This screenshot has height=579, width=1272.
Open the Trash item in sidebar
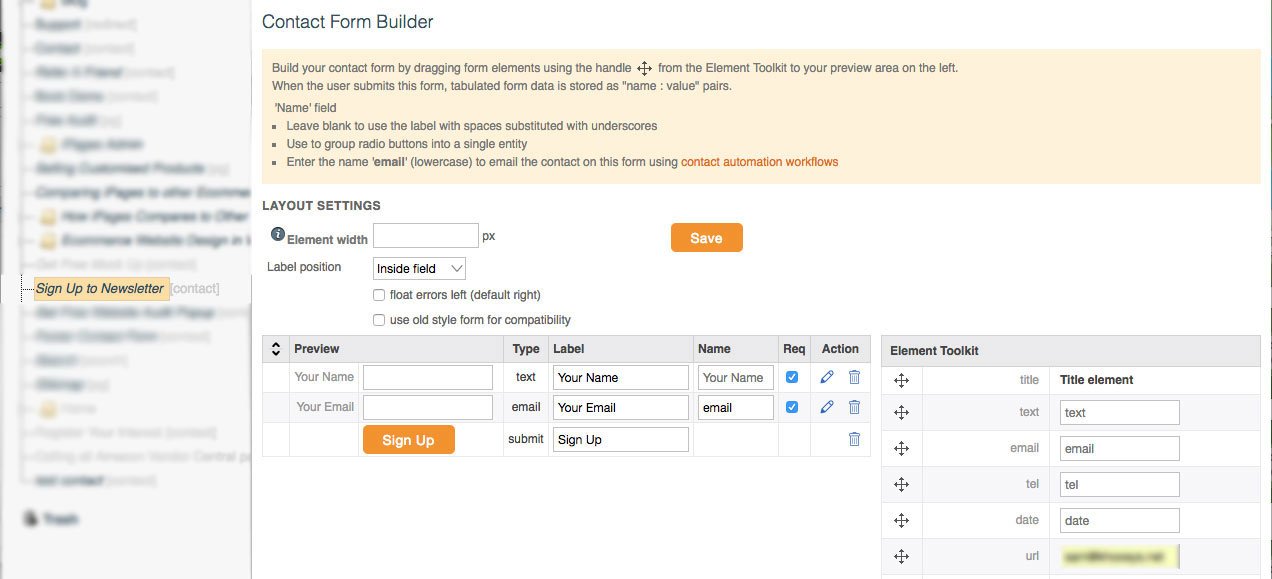(x=59, y=519)
